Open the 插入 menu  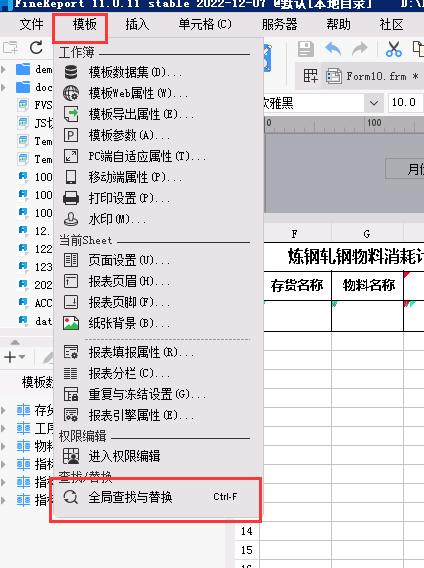[x=137, y=25]
